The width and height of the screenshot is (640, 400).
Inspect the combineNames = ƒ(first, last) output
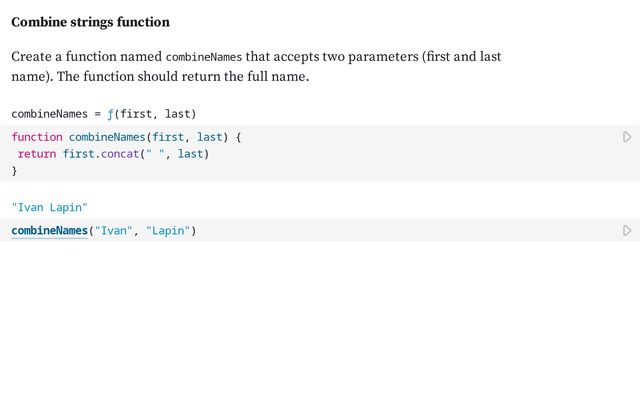pyautogui.click(x=103, y=114)
